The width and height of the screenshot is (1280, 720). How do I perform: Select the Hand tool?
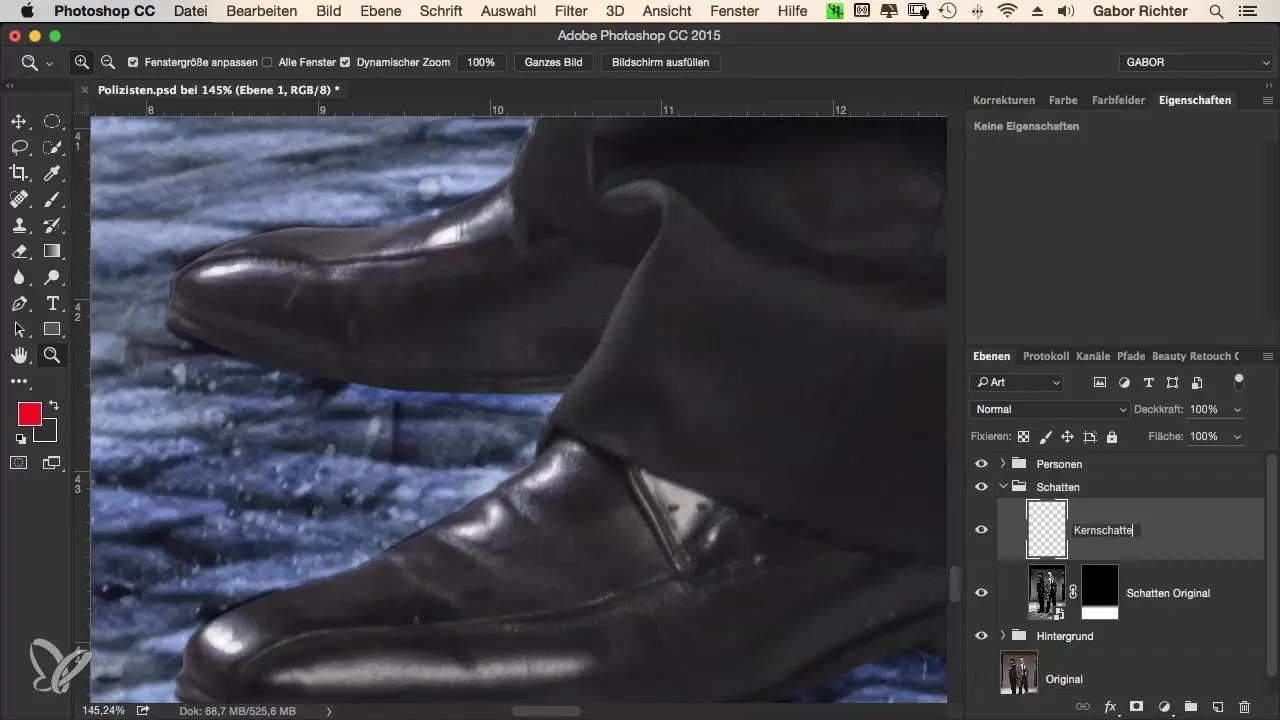(19, 355)
